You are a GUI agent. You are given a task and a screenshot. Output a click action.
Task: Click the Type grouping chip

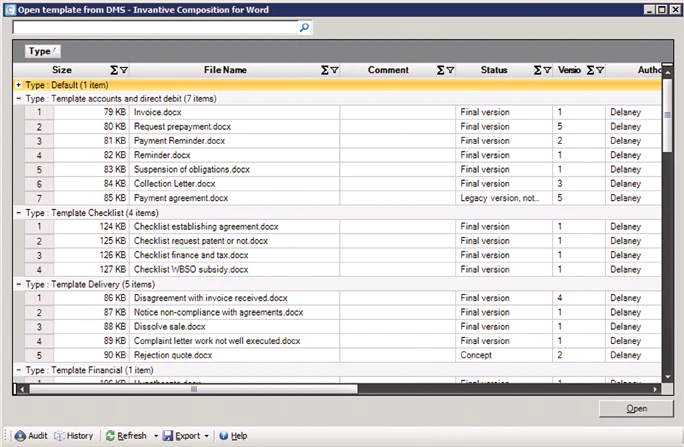pyautogui.click(x=42, y=51)
